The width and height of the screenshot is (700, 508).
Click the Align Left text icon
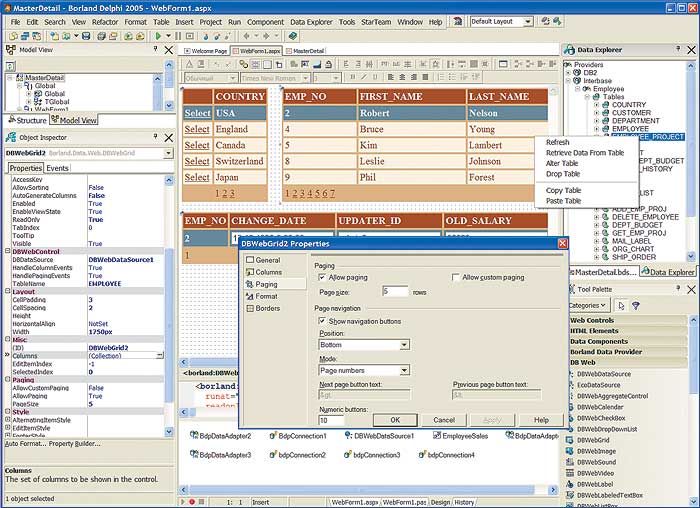(391, 77)
